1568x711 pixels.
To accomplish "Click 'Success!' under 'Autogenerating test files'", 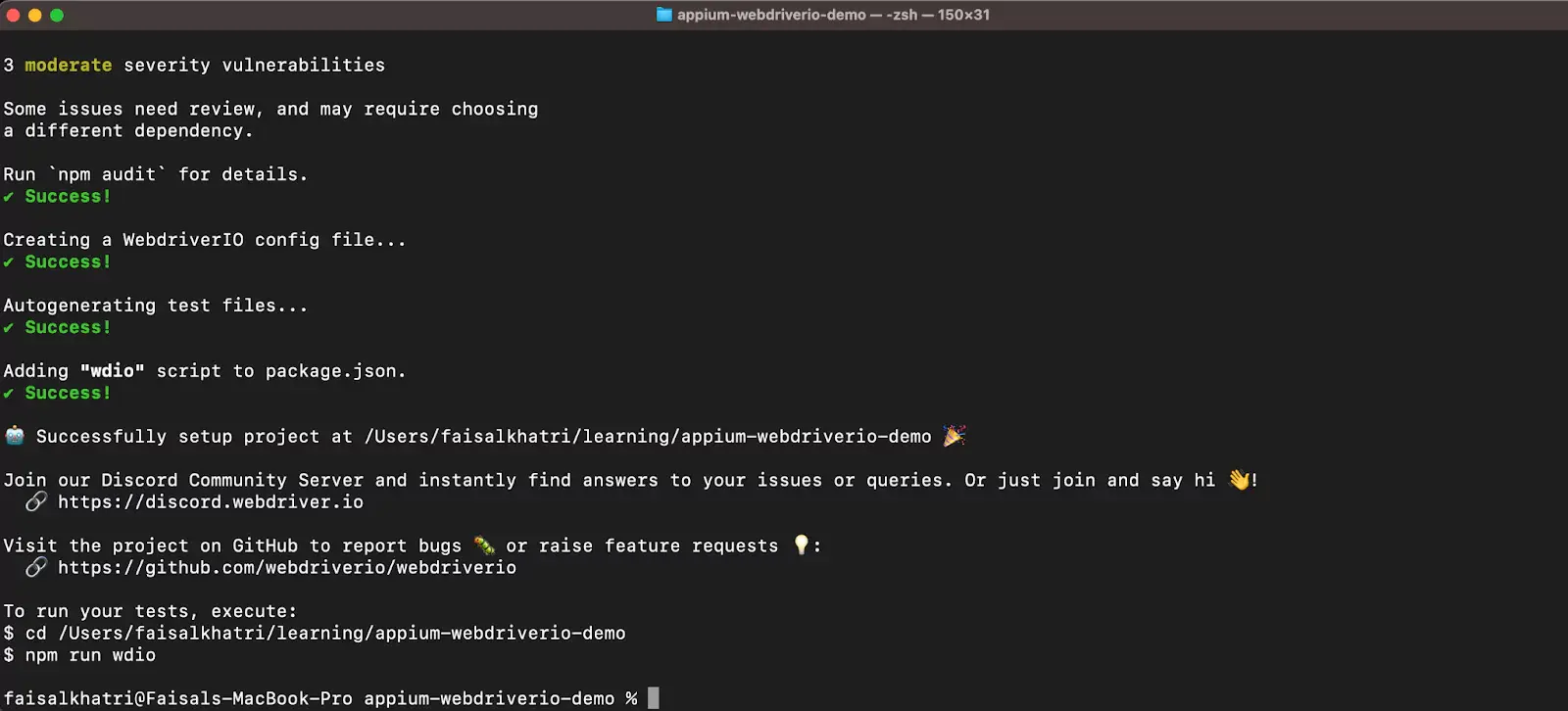I will point(68,327).
